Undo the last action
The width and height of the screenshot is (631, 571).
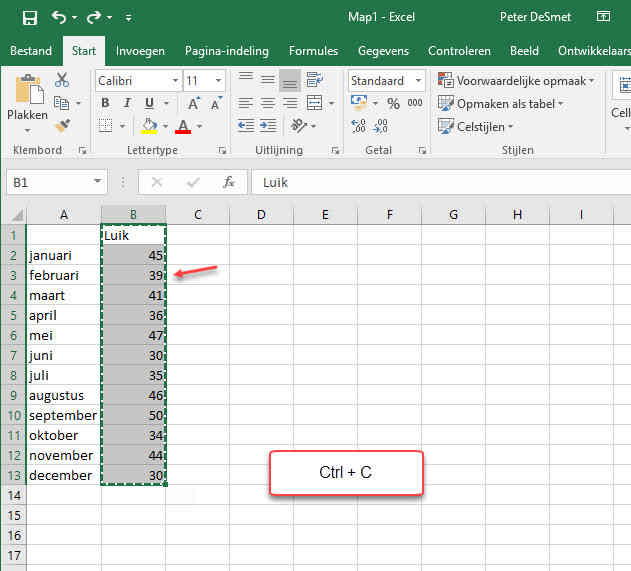[x=59, y=17]
